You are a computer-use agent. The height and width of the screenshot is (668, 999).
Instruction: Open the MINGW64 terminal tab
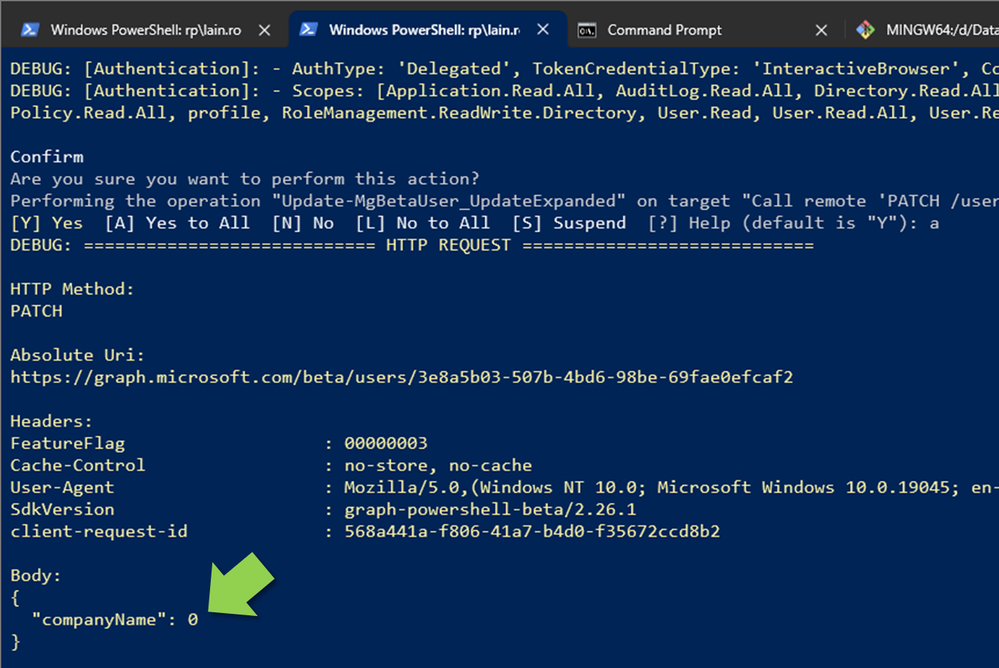(x=942, y=30)
